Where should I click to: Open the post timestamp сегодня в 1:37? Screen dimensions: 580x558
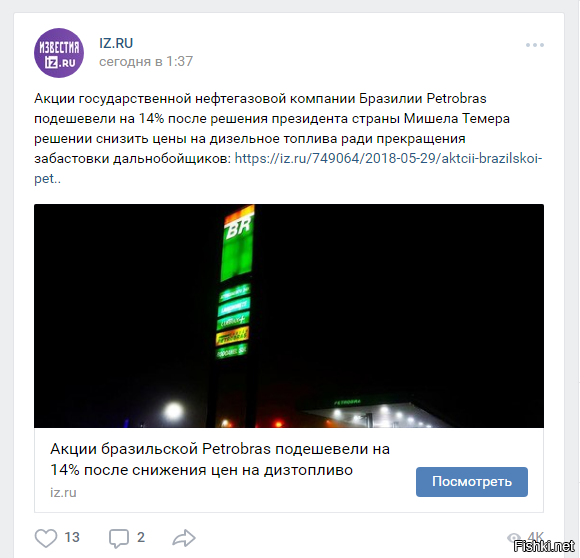(146, 61)
